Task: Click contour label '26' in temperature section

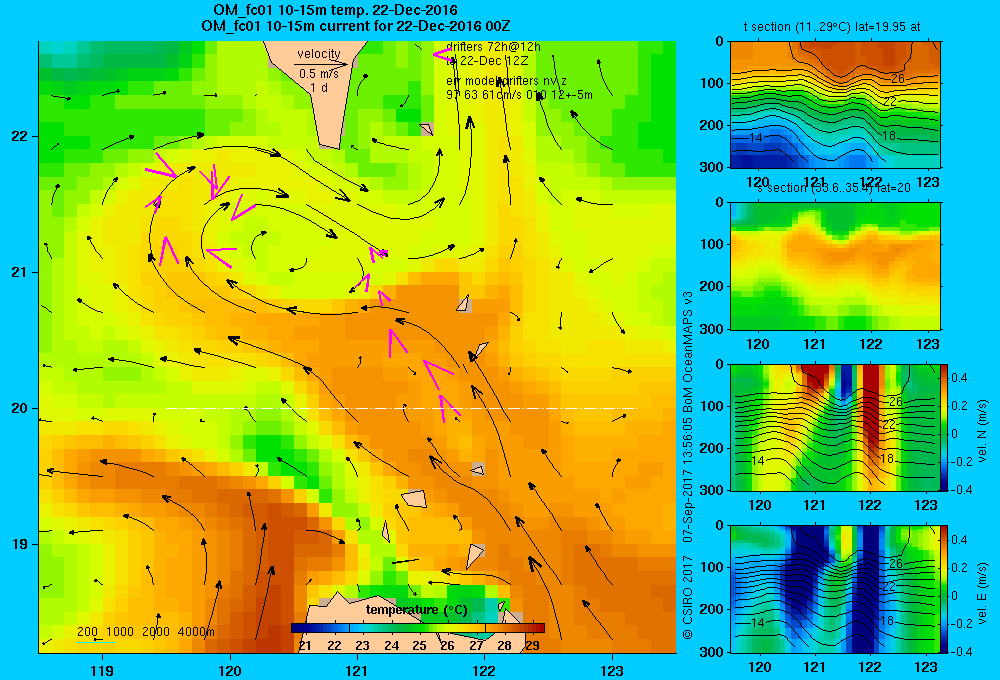Action: [897, 78]
